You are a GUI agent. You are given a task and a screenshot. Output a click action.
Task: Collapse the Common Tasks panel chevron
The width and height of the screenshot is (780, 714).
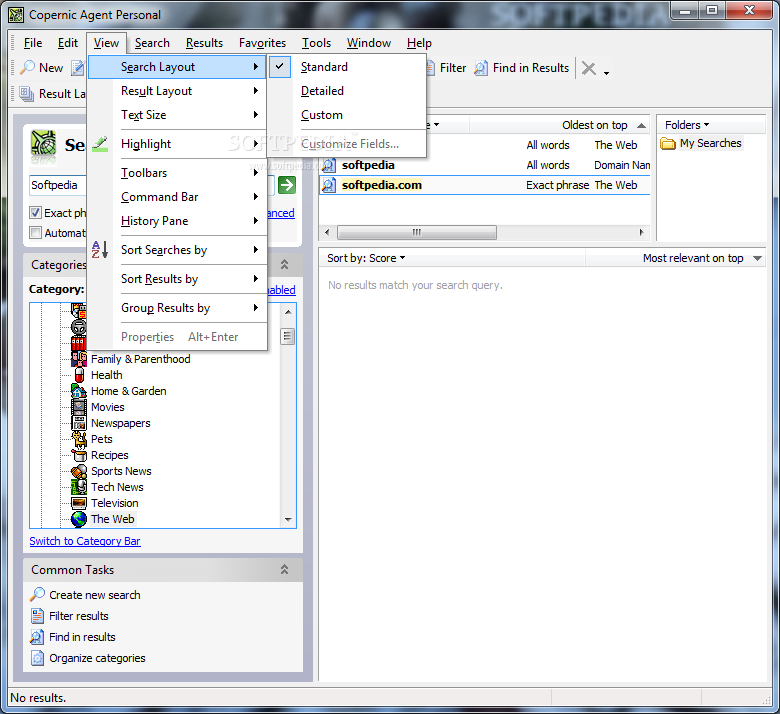click(x=285, y=569)
